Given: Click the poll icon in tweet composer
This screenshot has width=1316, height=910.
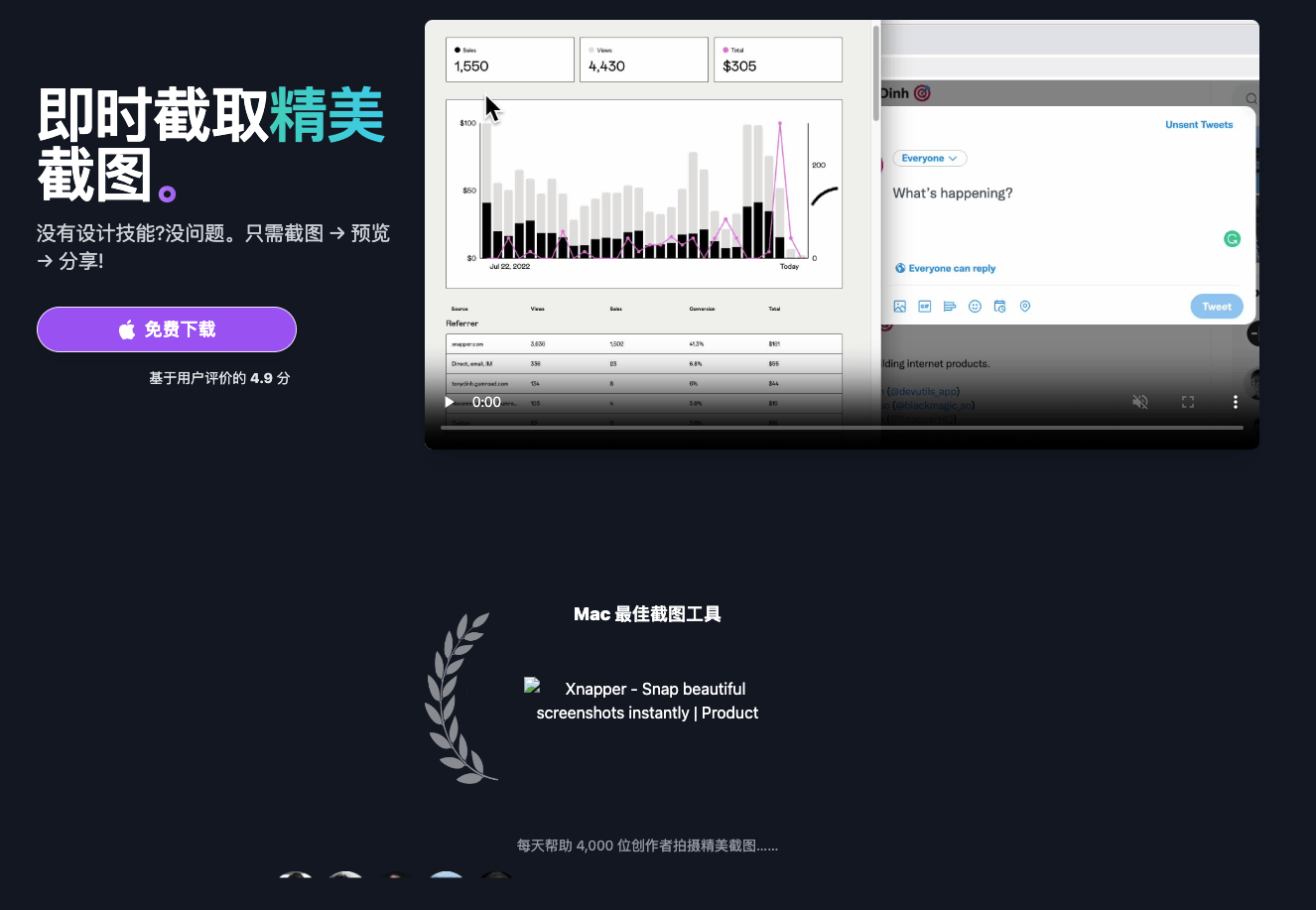Looking at the screenshot, I should [x=950, y=307].
